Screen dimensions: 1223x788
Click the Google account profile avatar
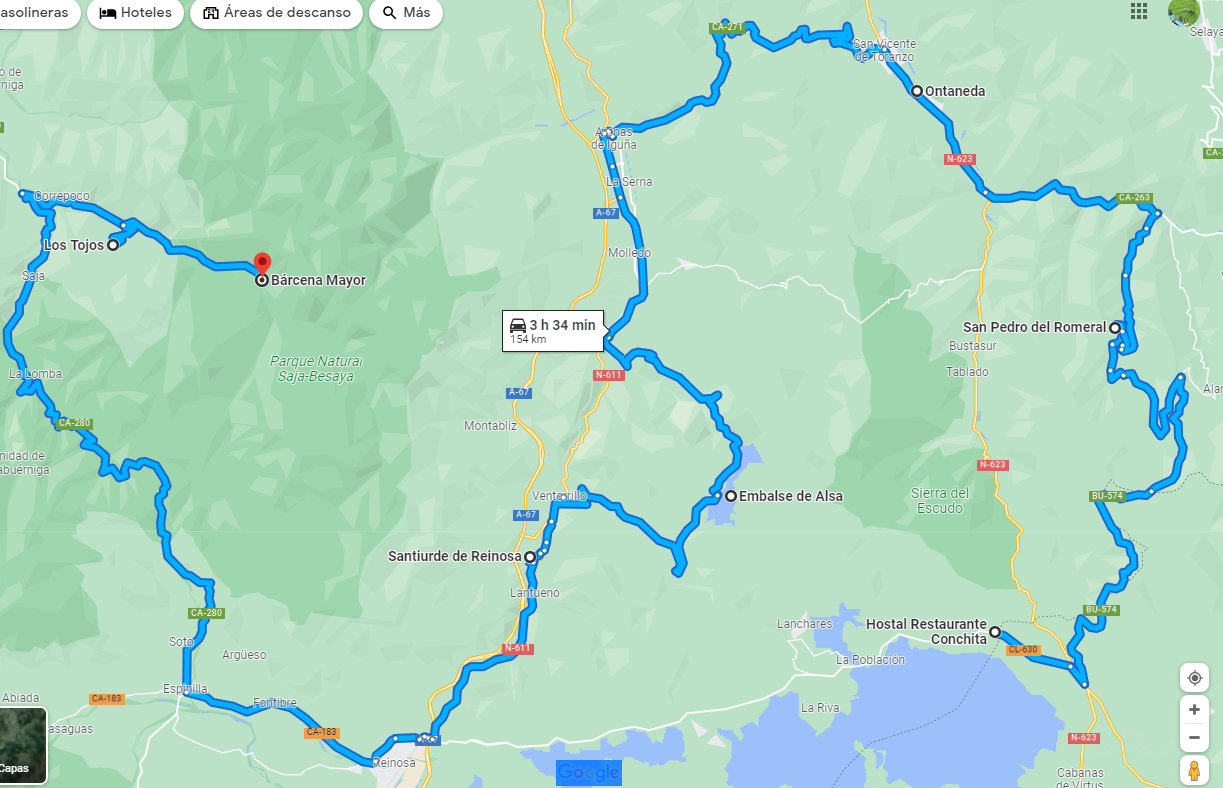[1184, 11]
